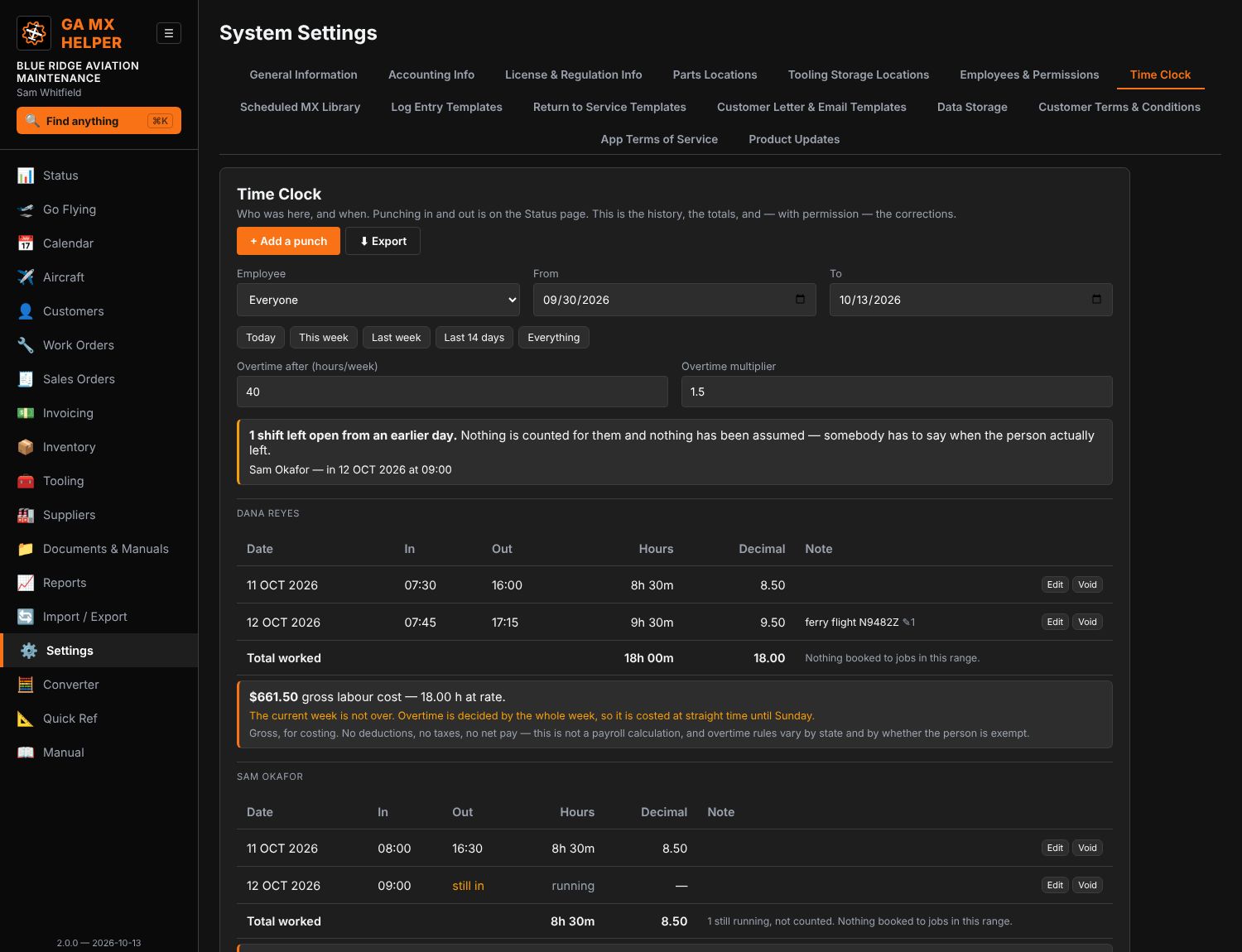Click the Add a punch button
The height and width of the screenshot is (952, 1242).
click(x=288, y=241)
